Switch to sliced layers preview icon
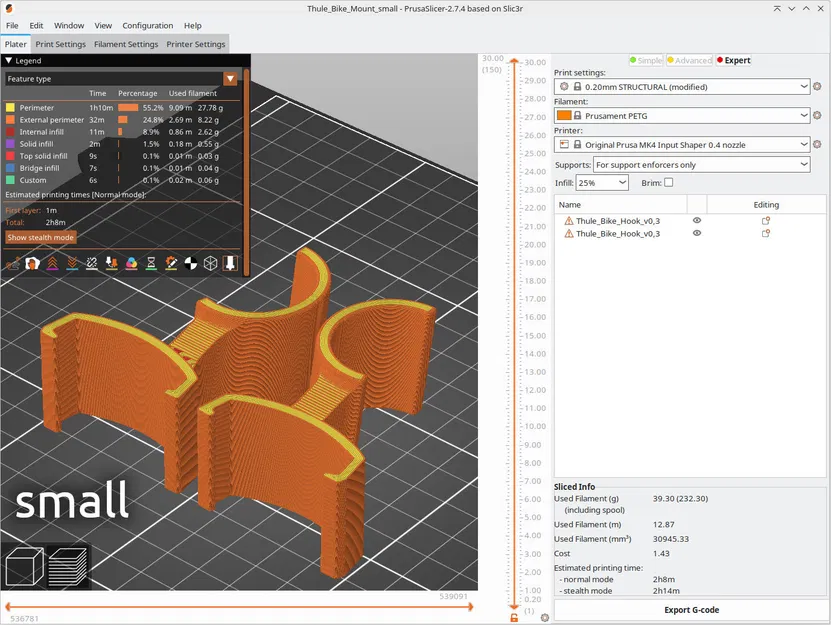This screenshot has width=831, height=625. point(67,566)
